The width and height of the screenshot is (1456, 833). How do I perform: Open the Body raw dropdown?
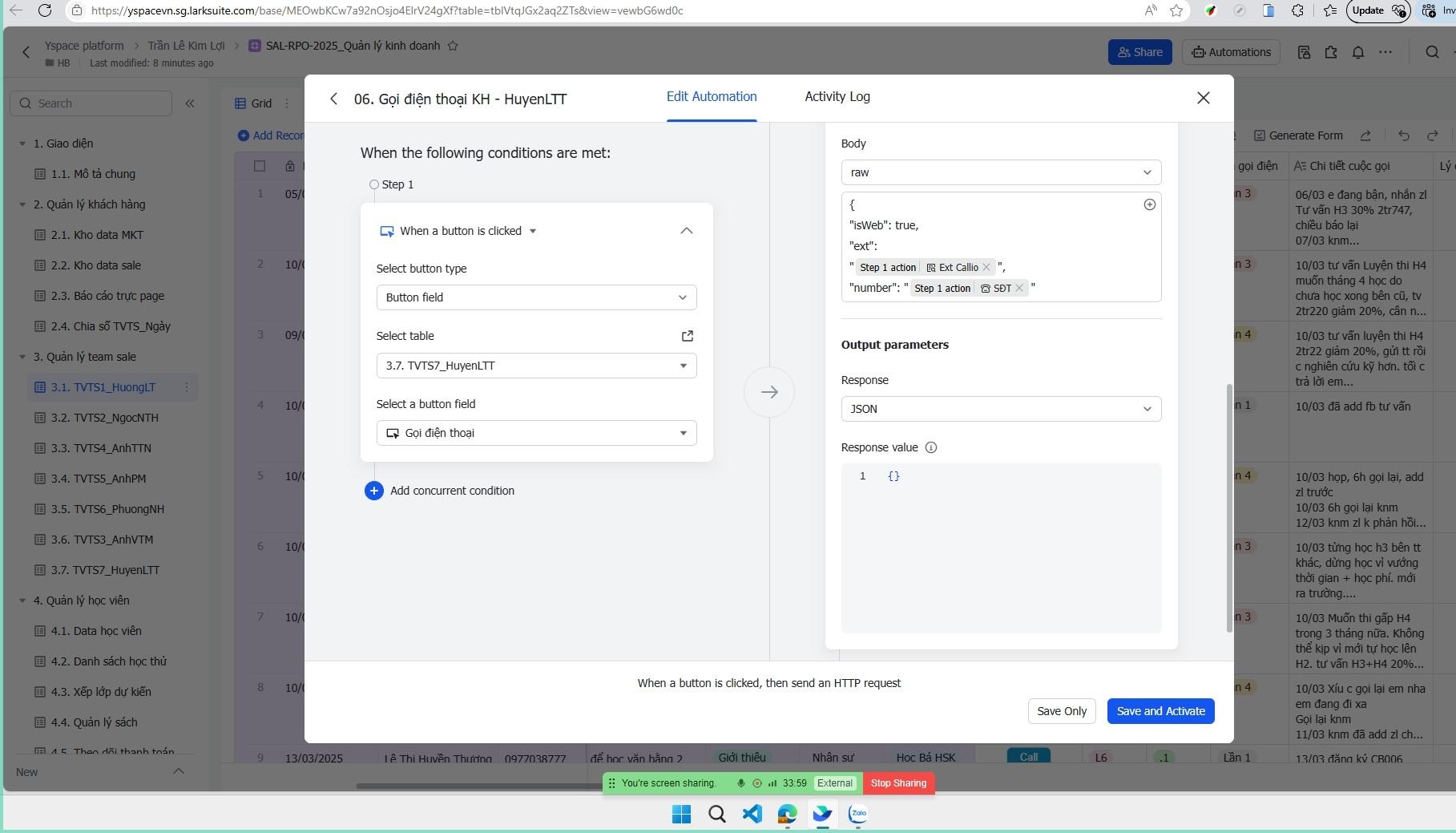tap(1001, 172)
